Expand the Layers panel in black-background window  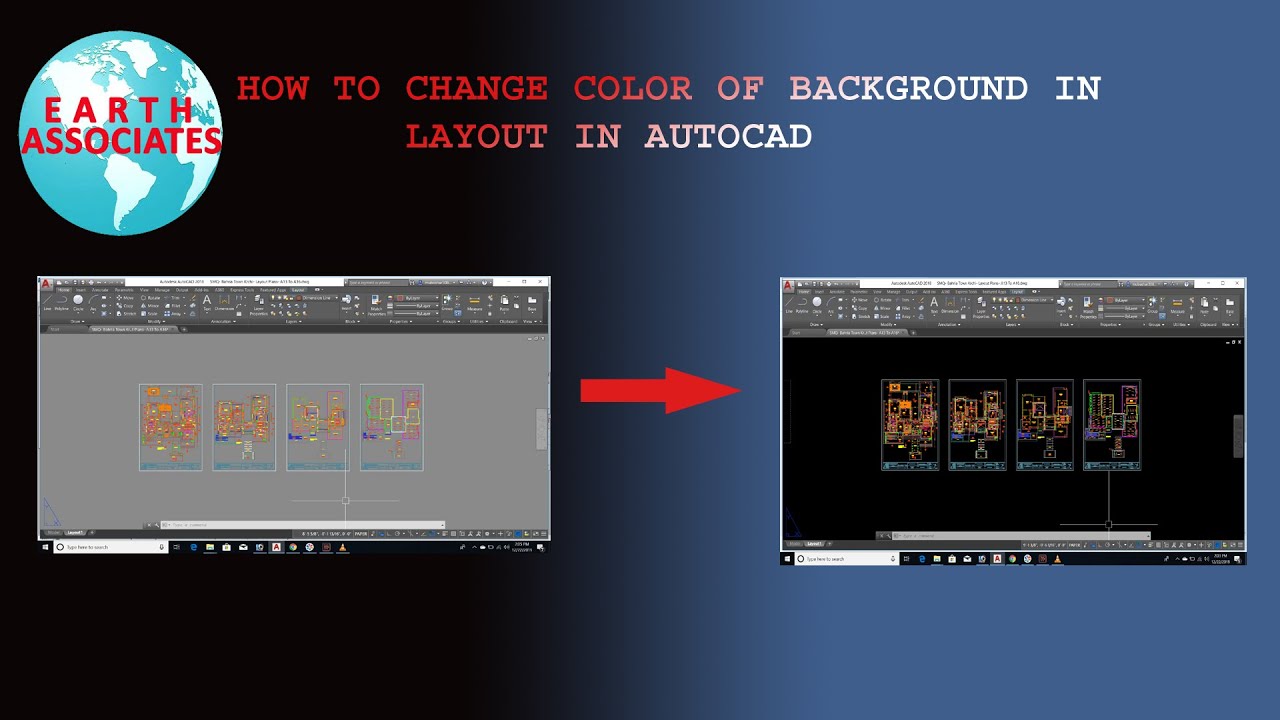(x=1011, y=325)
